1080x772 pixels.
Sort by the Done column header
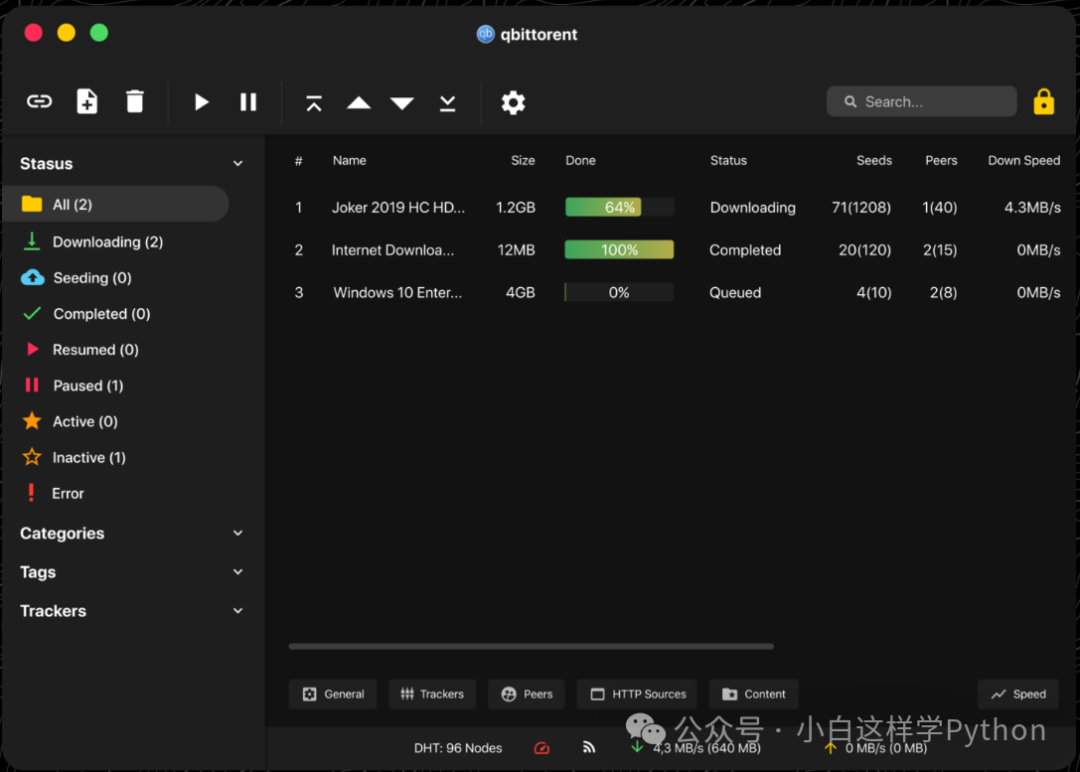(x=580, y=160)
